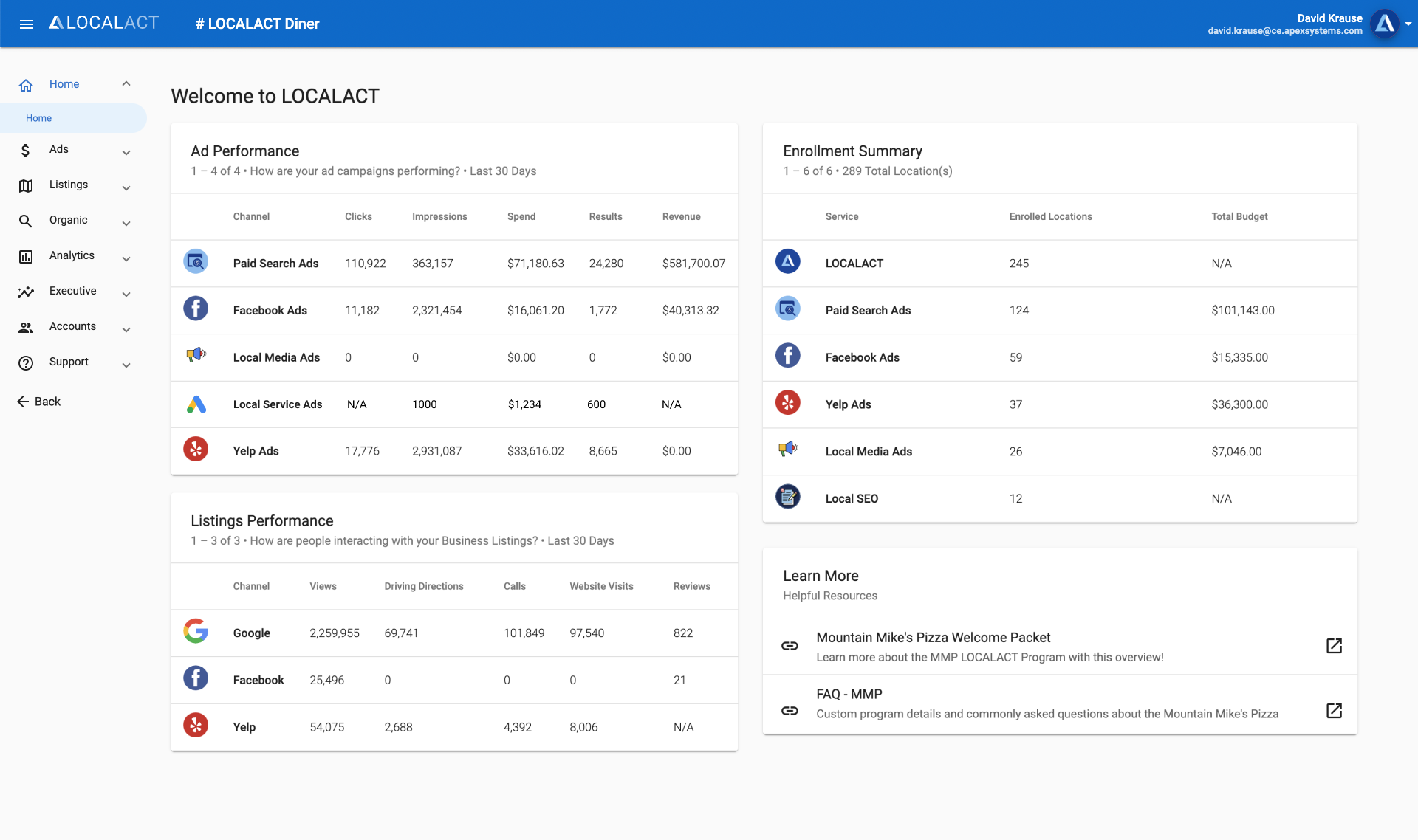Click the Executive trend icon
Image resolution: width=1418 pixels, height=840 pixels.
[26, 292]
